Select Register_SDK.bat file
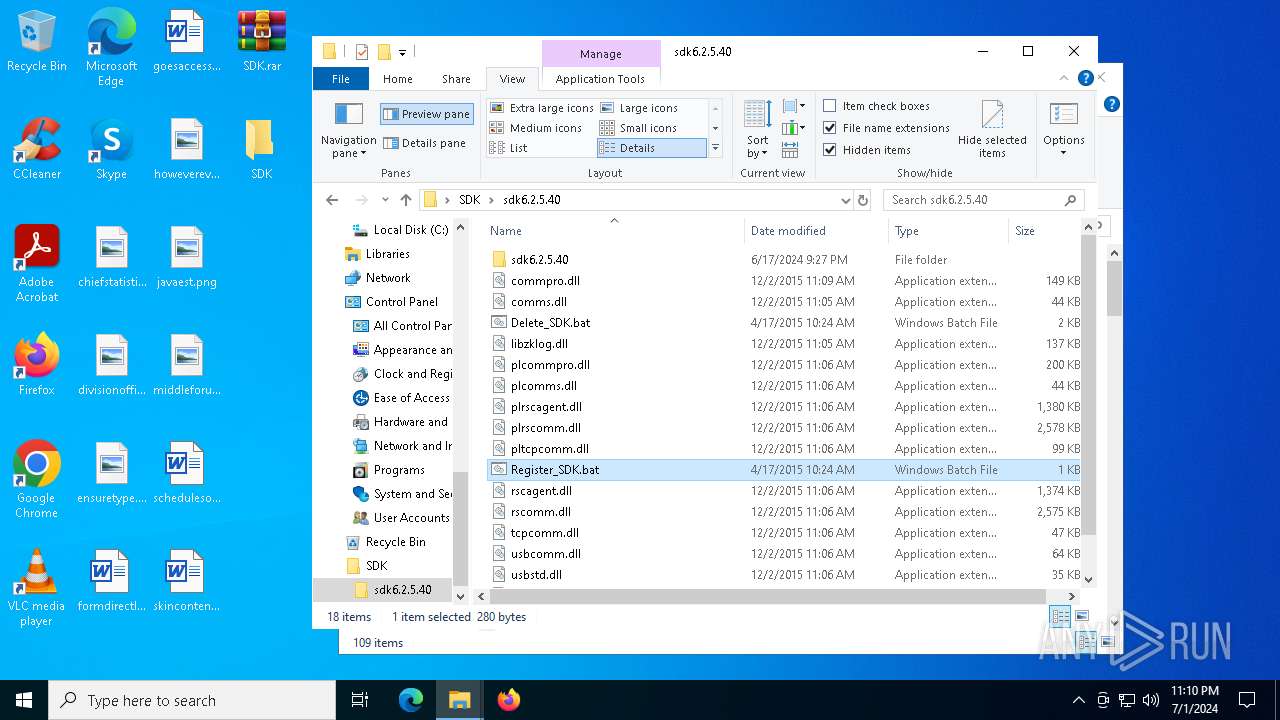Viewport: 1280px width, 720px height. [x=783, y=470]
